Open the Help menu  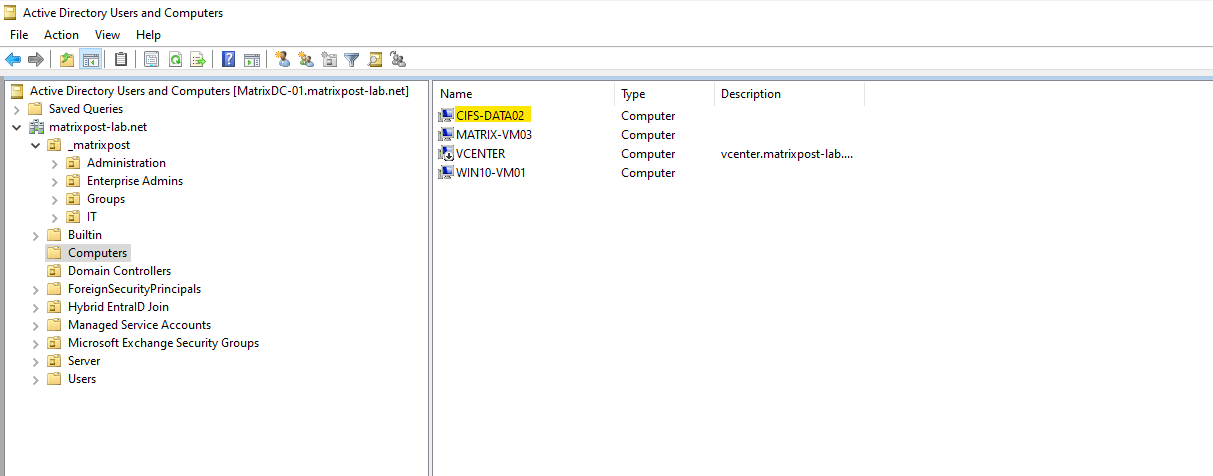(148, 35)
